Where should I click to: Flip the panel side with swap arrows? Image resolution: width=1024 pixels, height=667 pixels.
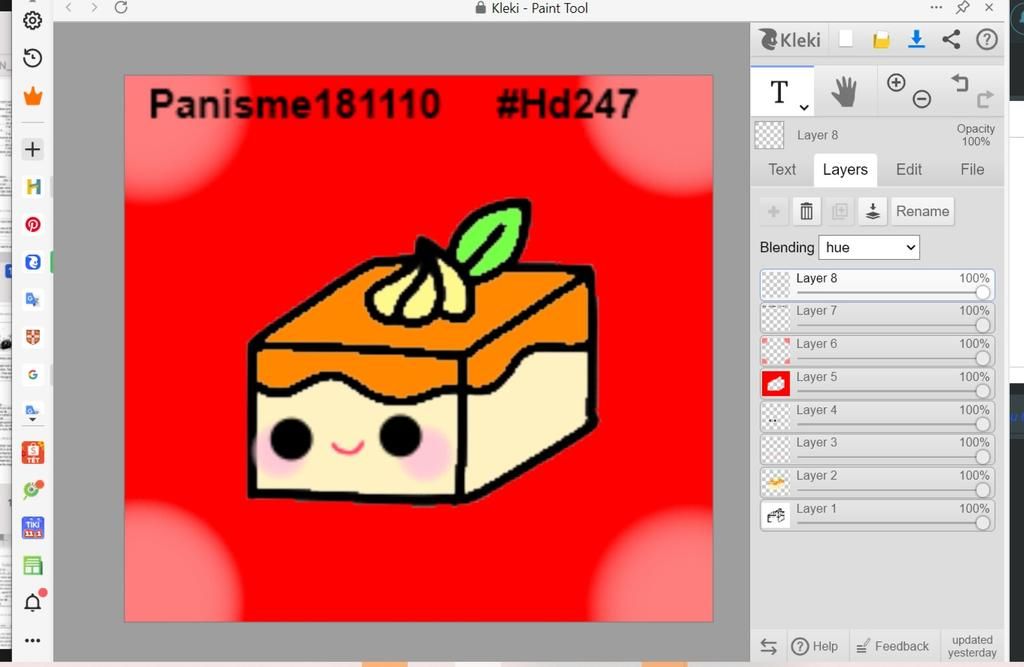click(x=769, y=647)
